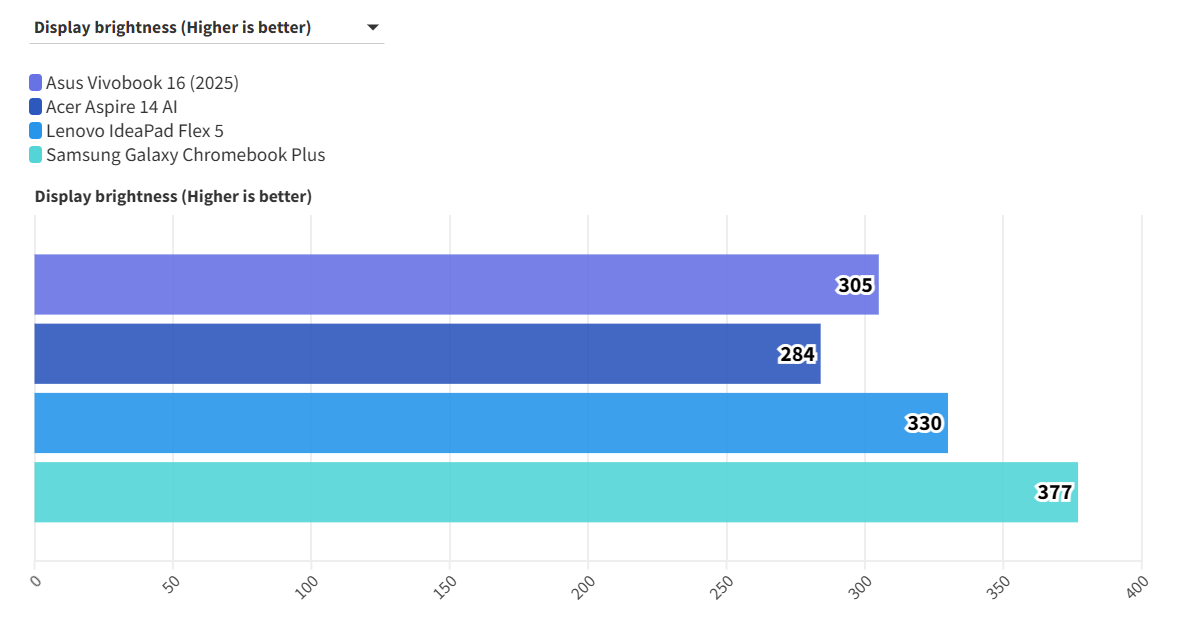Click the 305 value label
1192x618 pixels.
[x=855, y=286]
